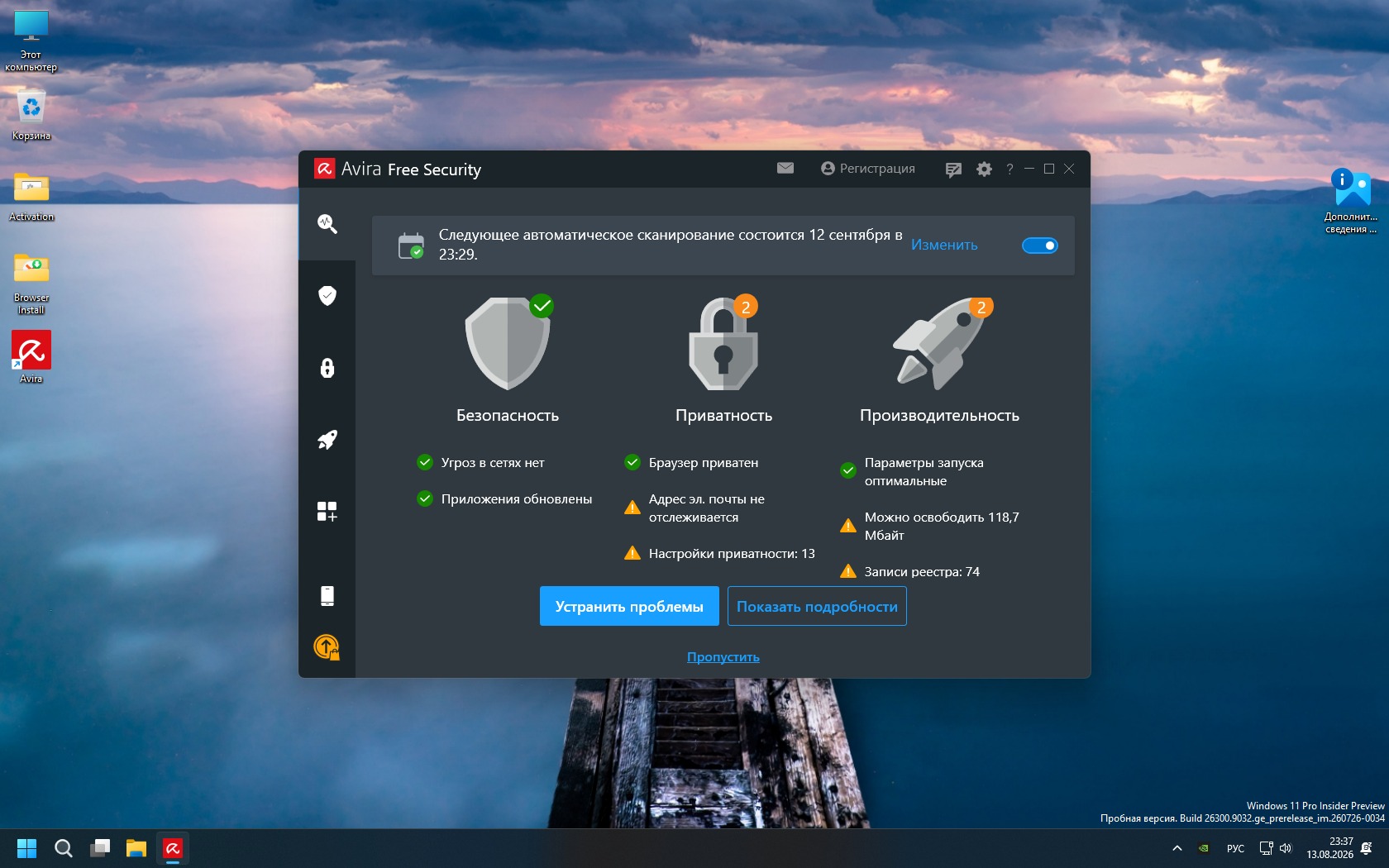This screenshot has height=868, width=1389.
Task: Click the warning icon beside privacy settings
Action: pyautogui.click(x=632, y=553)
